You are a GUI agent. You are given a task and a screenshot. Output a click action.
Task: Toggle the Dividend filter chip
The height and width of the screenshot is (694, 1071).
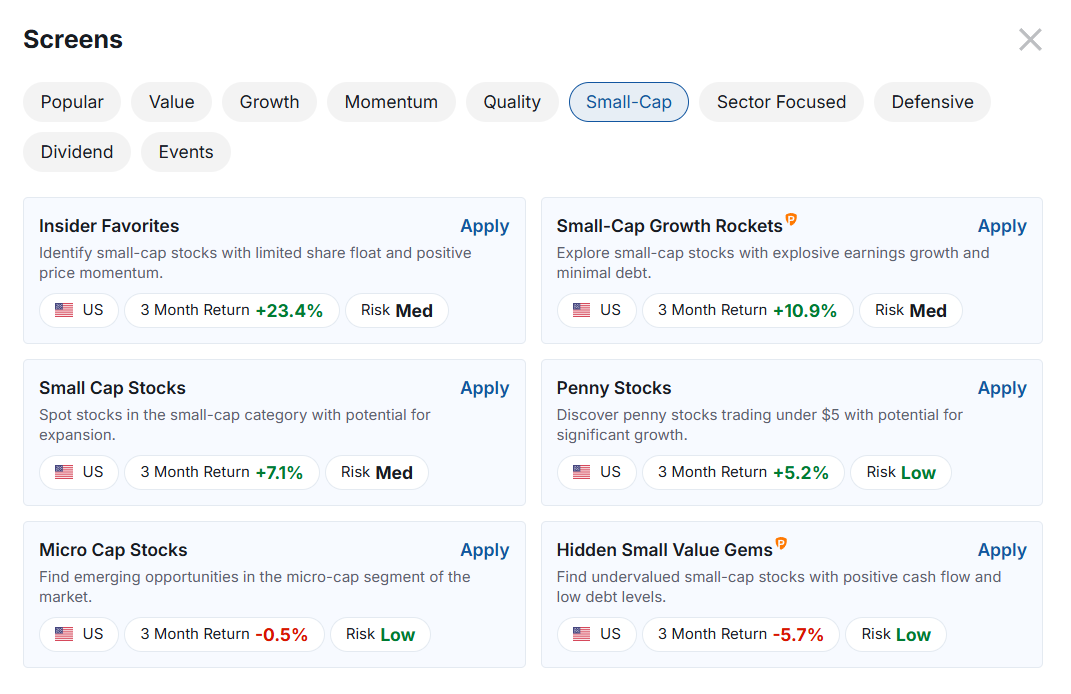pos(76,151)
